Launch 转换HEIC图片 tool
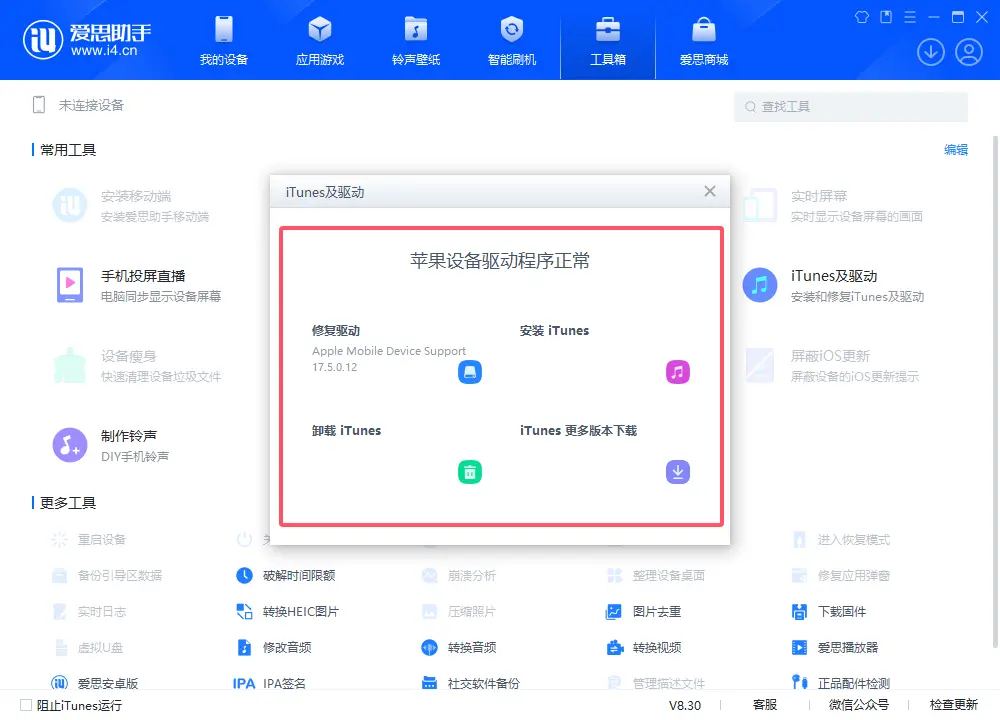The image size is (1000, 720). point(288,612)
